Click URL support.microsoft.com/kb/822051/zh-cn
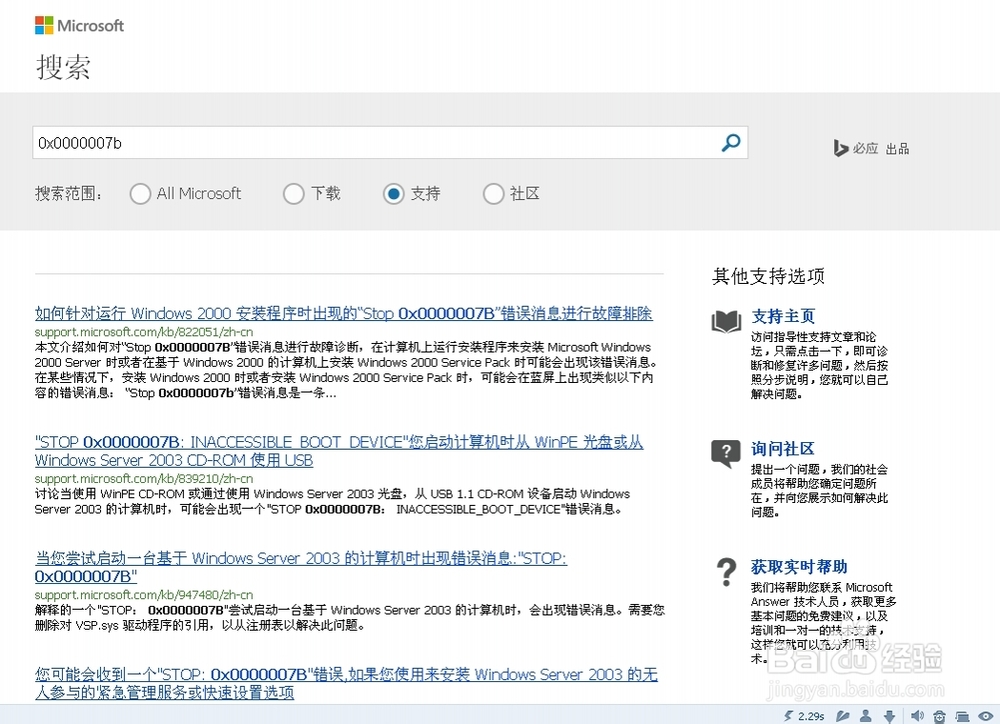Viewport: 1000px width, 724px height. point(143,332)
